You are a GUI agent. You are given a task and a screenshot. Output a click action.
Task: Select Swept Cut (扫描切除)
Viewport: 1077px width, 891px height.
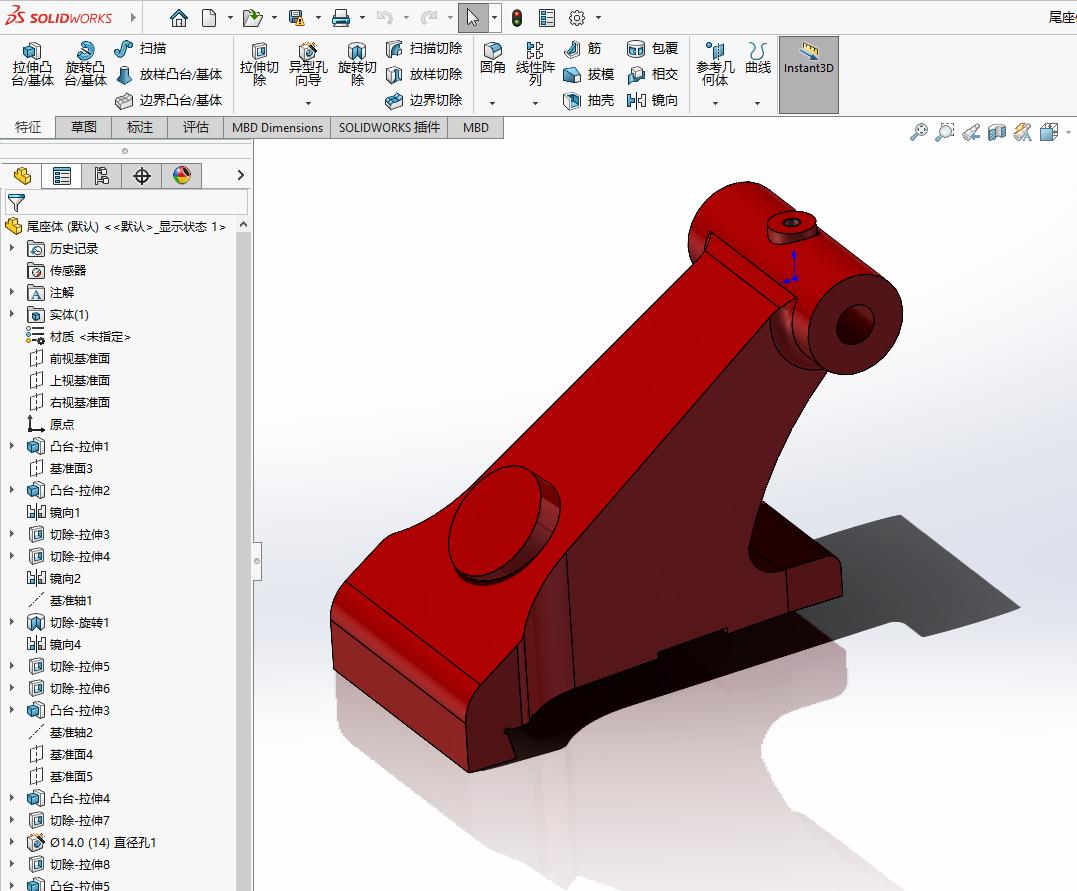[x=424, y=48]
